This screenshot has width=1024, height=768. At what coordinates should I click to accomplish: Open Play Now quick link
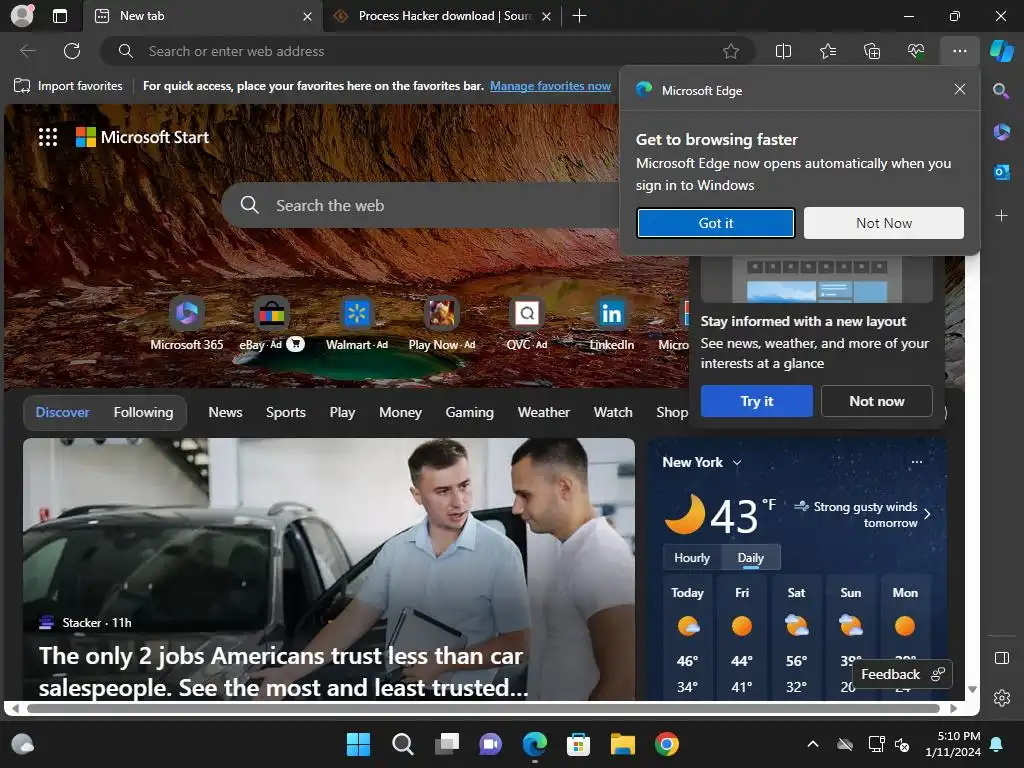coord(441,323)
